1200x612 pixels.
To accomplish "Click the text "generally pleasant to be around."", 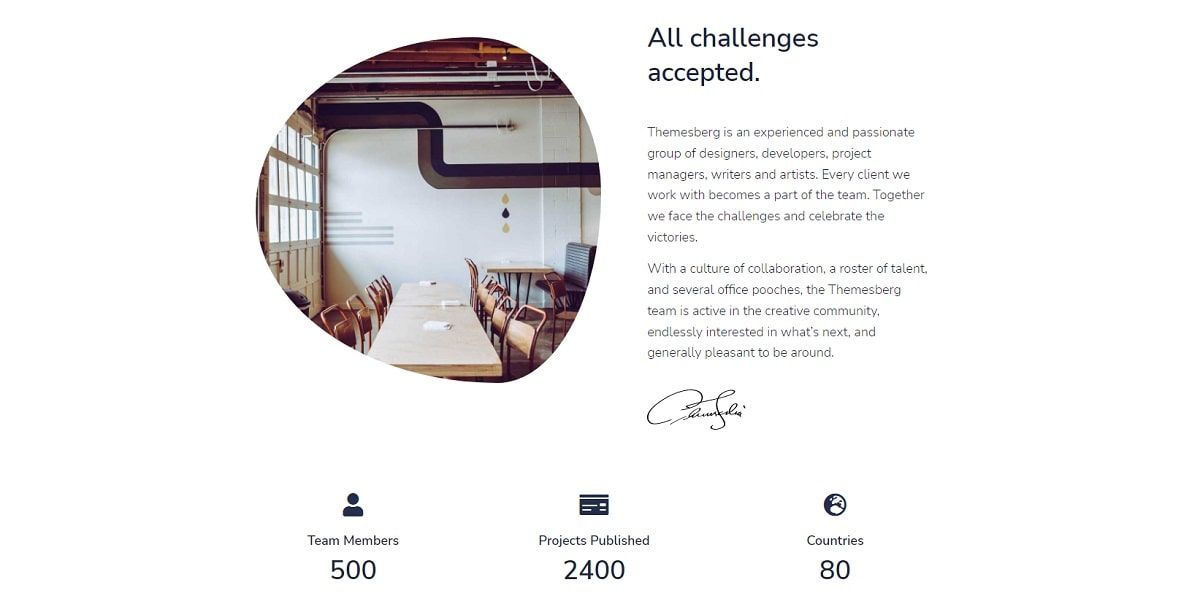I will [x=740, y=352].
